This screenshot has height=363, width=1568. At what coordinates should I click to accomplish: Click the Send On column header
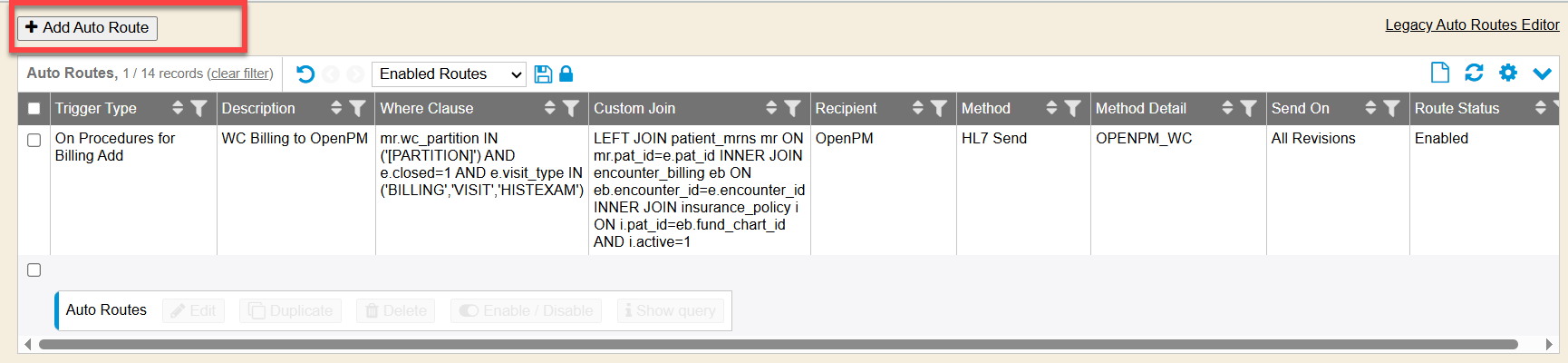pyautogui.click(x=1300, y=109)
